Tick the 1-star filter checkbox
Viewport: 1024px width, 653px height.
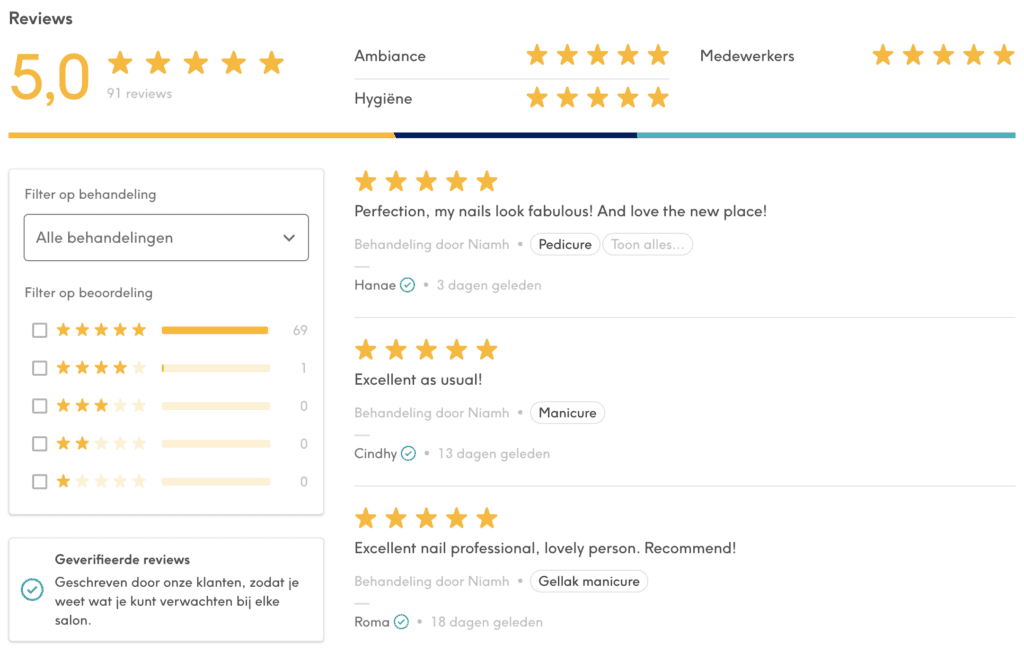(40, 481)
